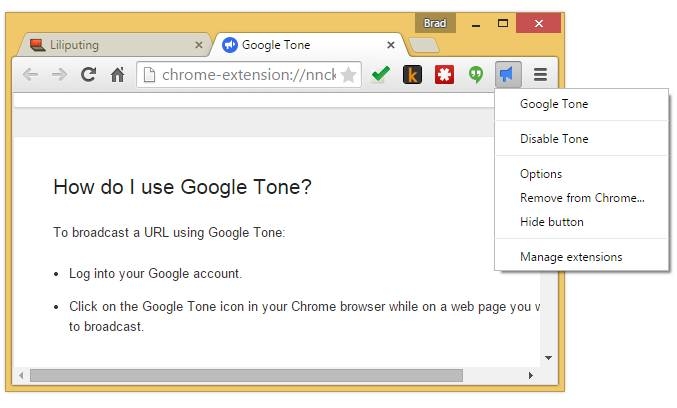
Task: Open a new tab
Action: 424,45
